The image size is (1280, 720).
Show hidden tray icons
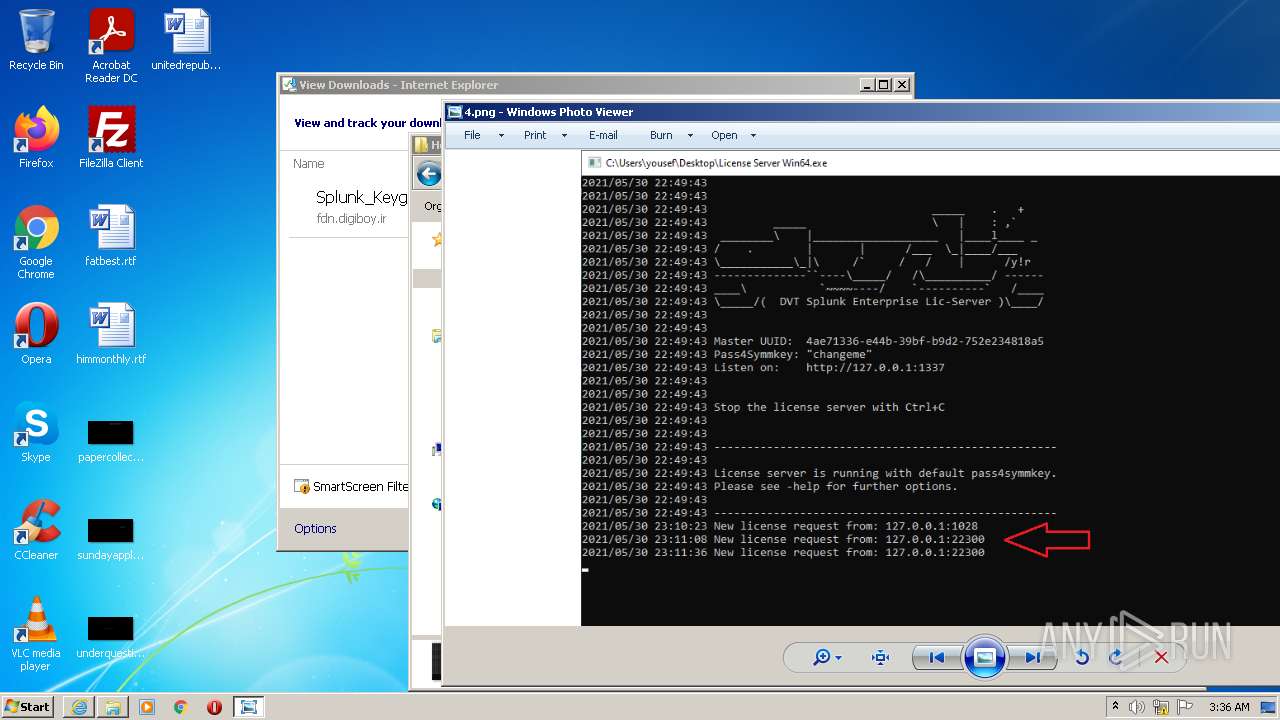[1116, 707]
